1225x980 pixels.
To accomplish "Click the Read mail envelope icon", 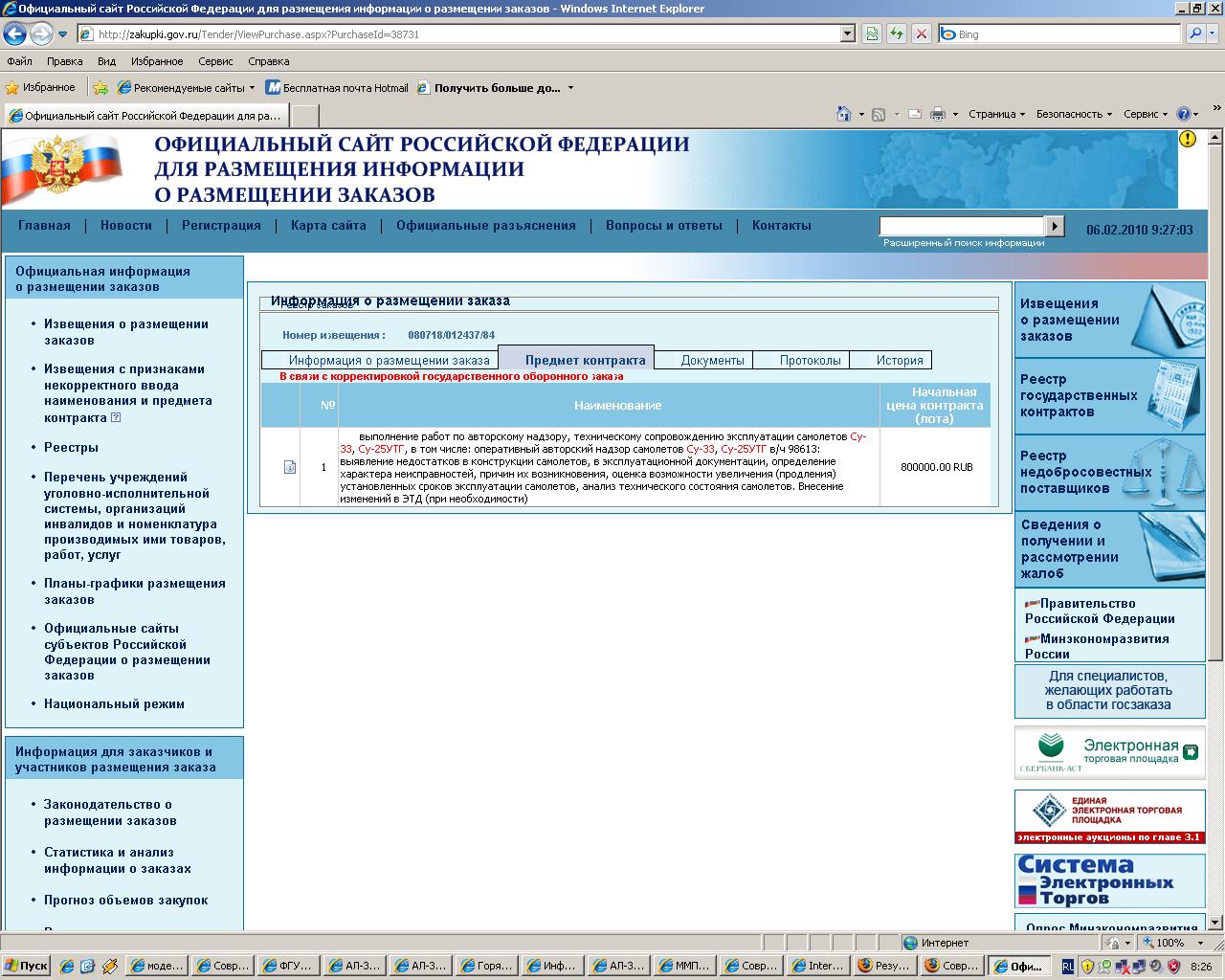I will tap(914, 114).
